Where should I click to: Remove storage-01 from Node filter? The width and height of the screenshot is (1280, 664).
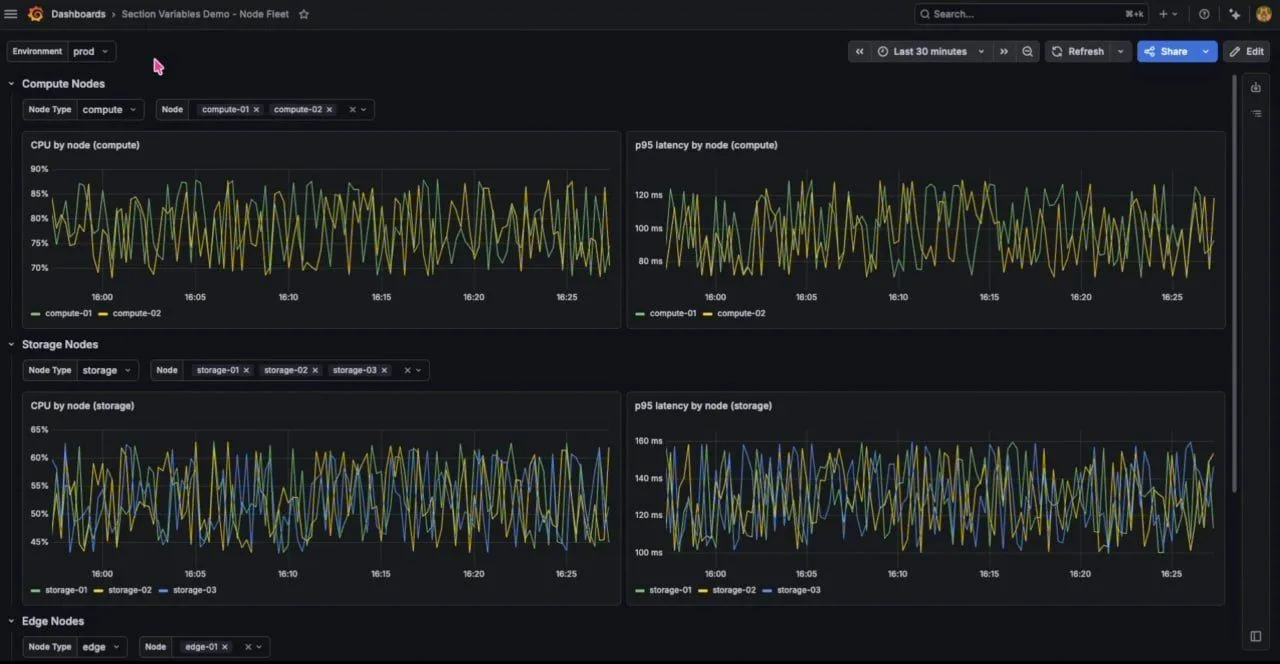point(246,370)
